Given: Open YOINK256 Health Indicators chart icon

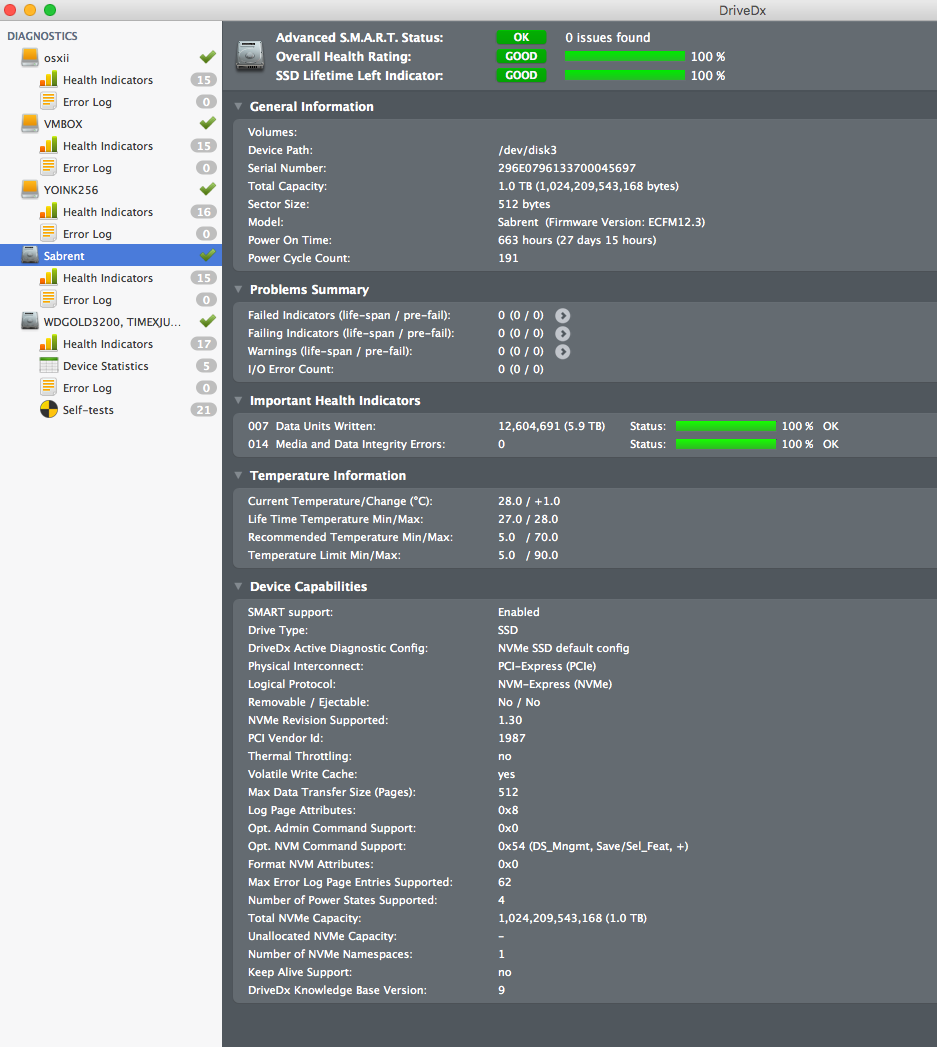Looking at the screenshot, I should click(x=48, y=212).
